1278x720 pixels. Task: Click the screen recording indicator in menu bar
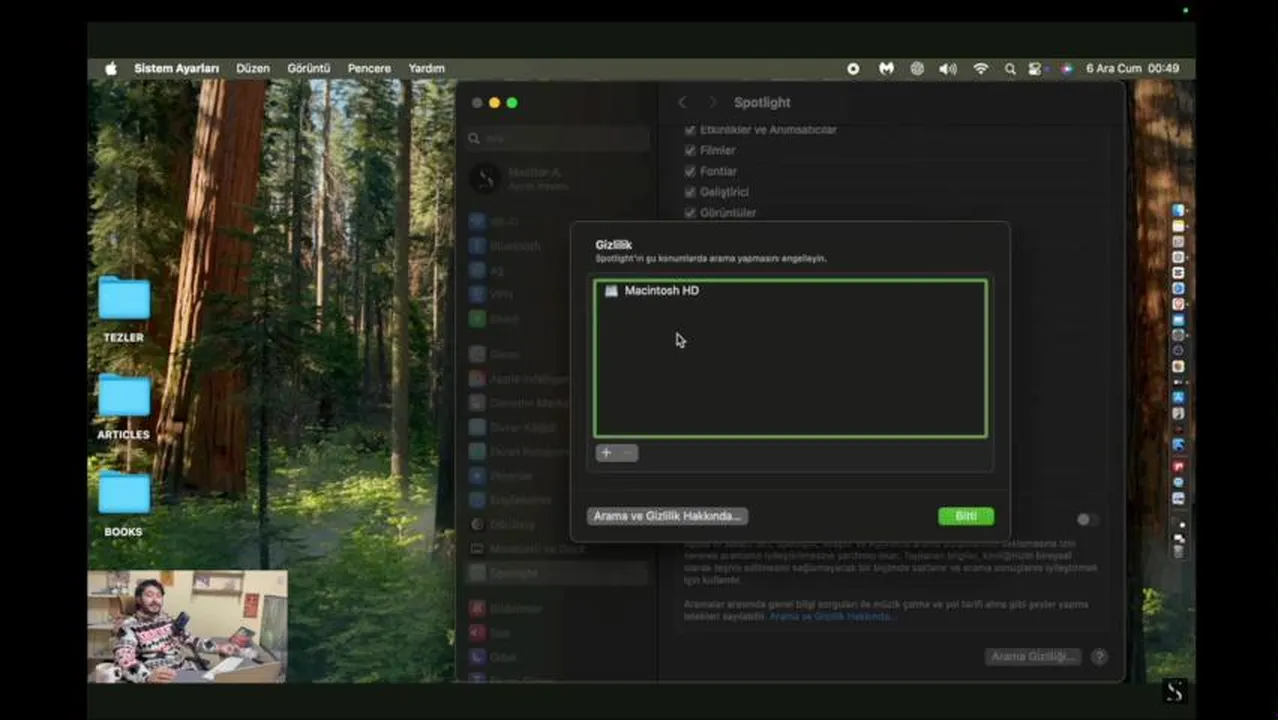pos(853,69)
